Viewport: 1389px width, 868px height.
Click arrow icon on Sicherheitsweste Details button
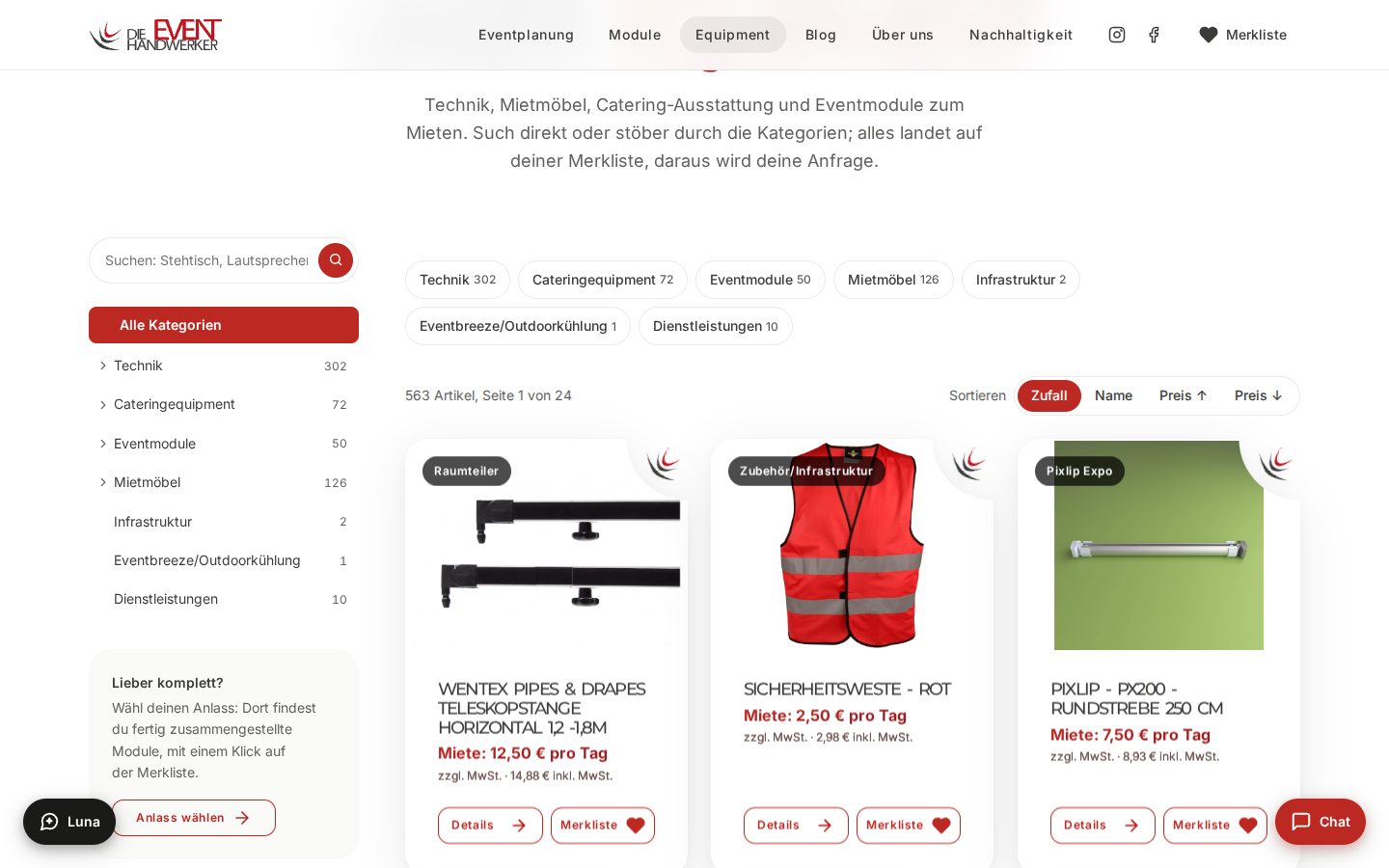point(825,826)
